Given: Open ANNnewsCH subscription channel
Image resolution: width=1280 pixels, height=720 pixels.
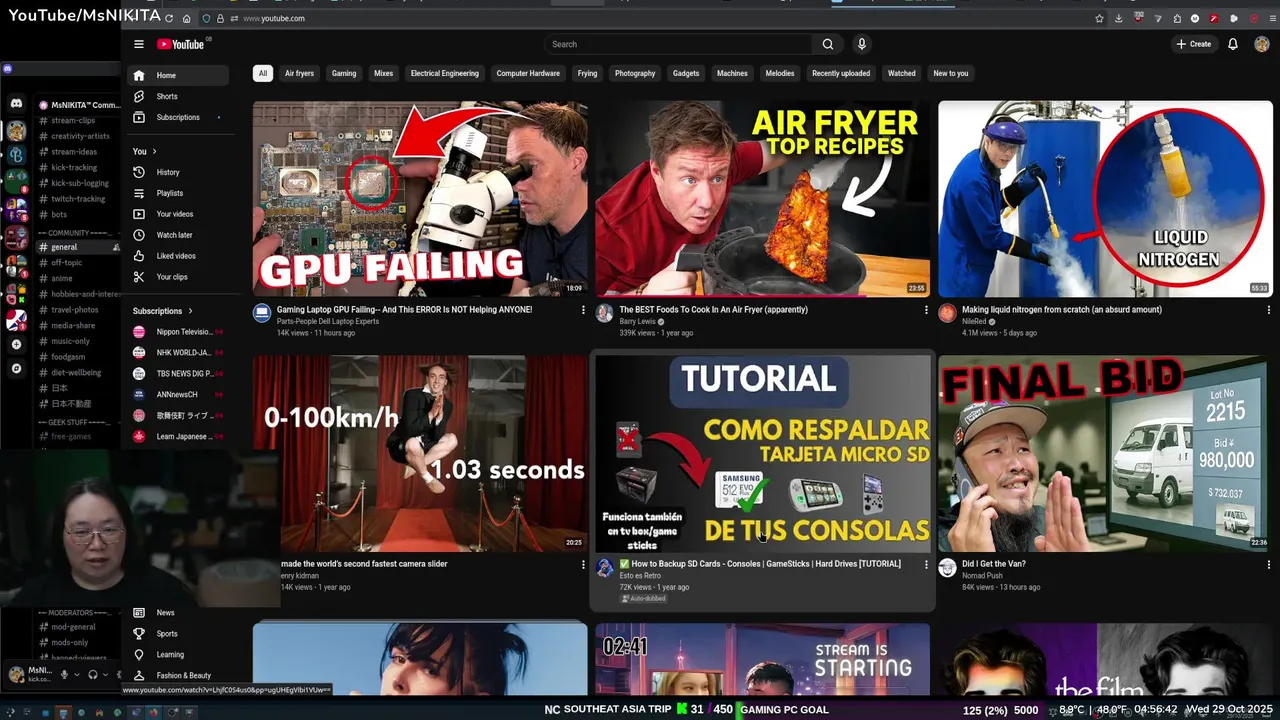Looking at the screenshot, I should point(178,394).
